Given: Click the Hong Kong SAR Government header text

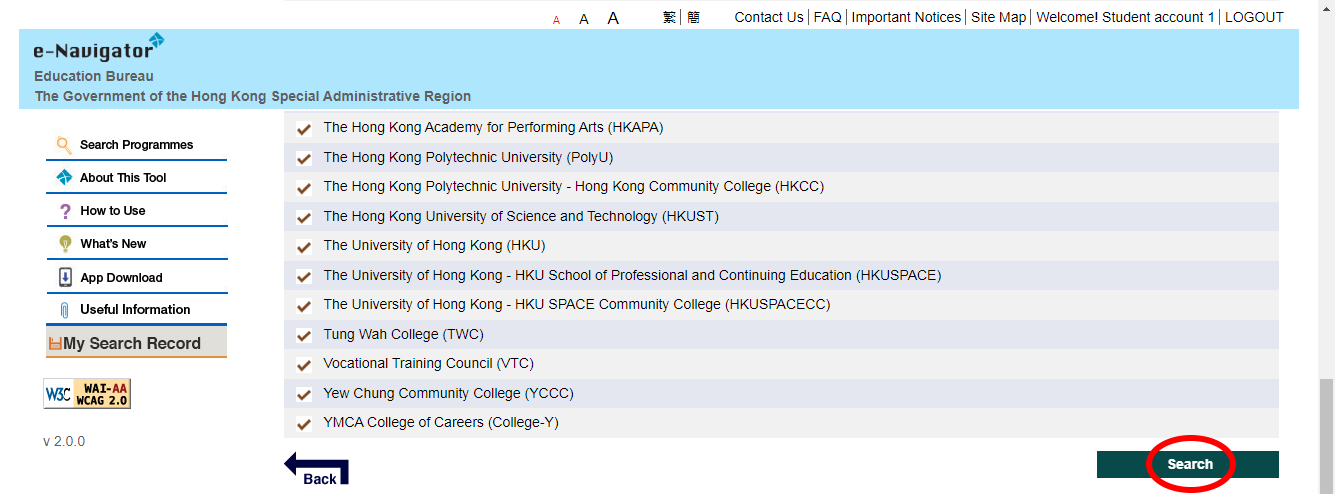Looking at the screenshot, I should 253,97.
